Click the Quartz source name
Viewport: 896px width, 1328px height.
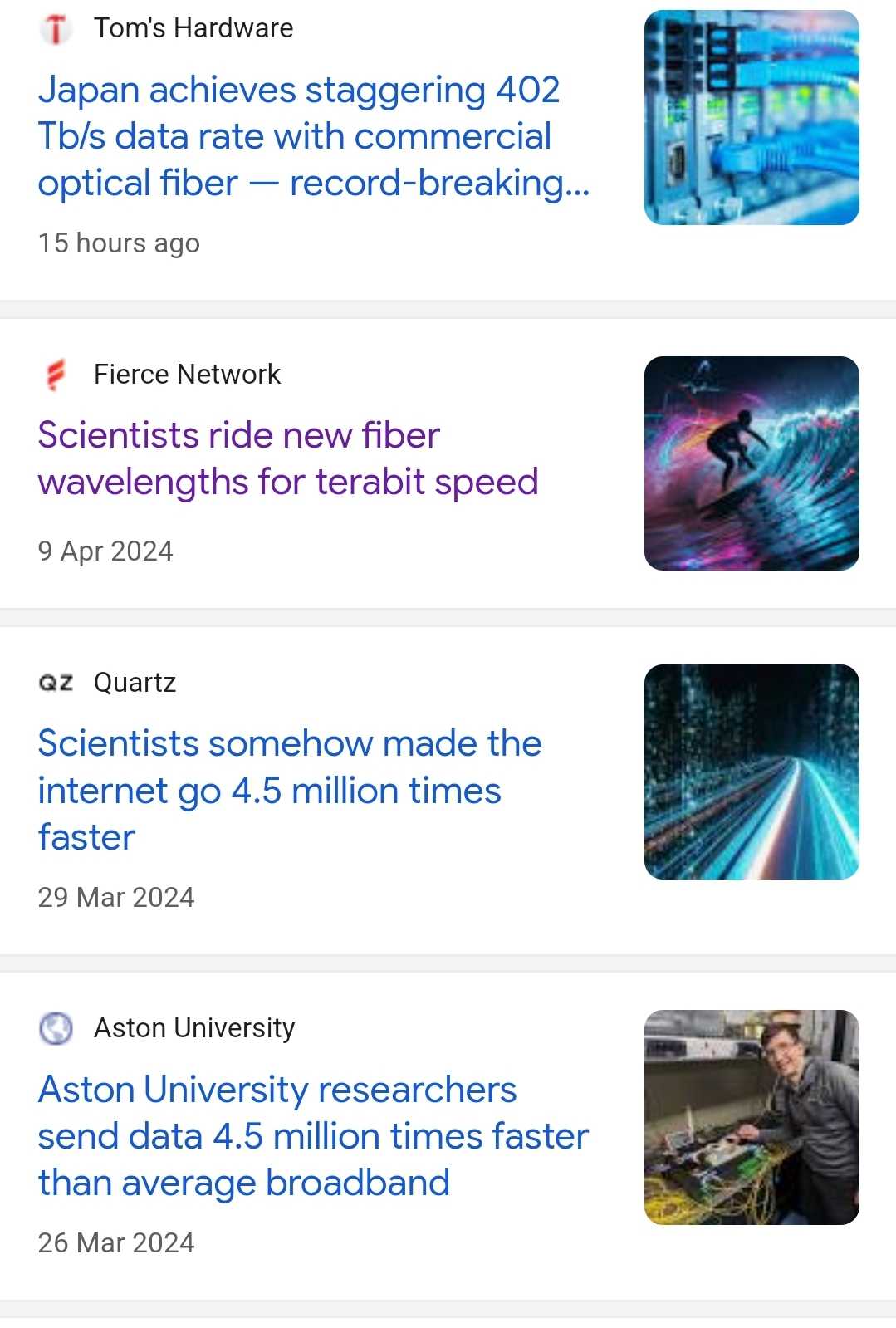click(135, 683)
